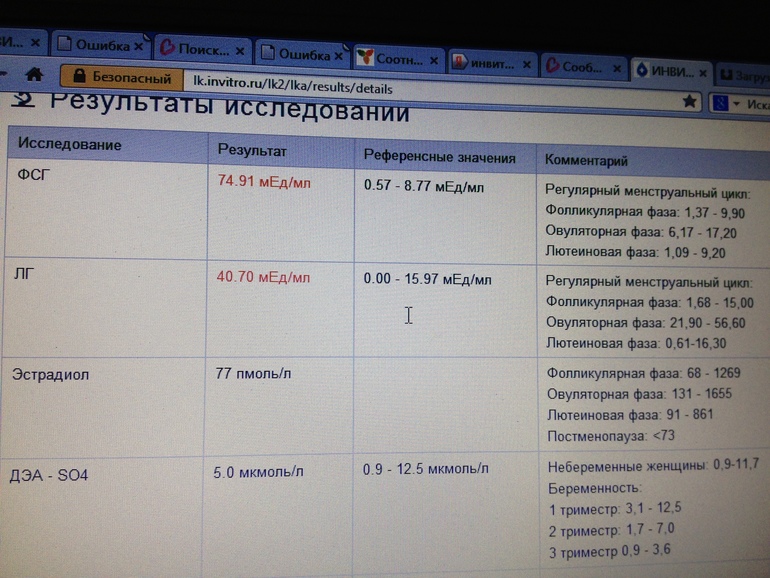Close the Поиск tab

coord(240,51)
